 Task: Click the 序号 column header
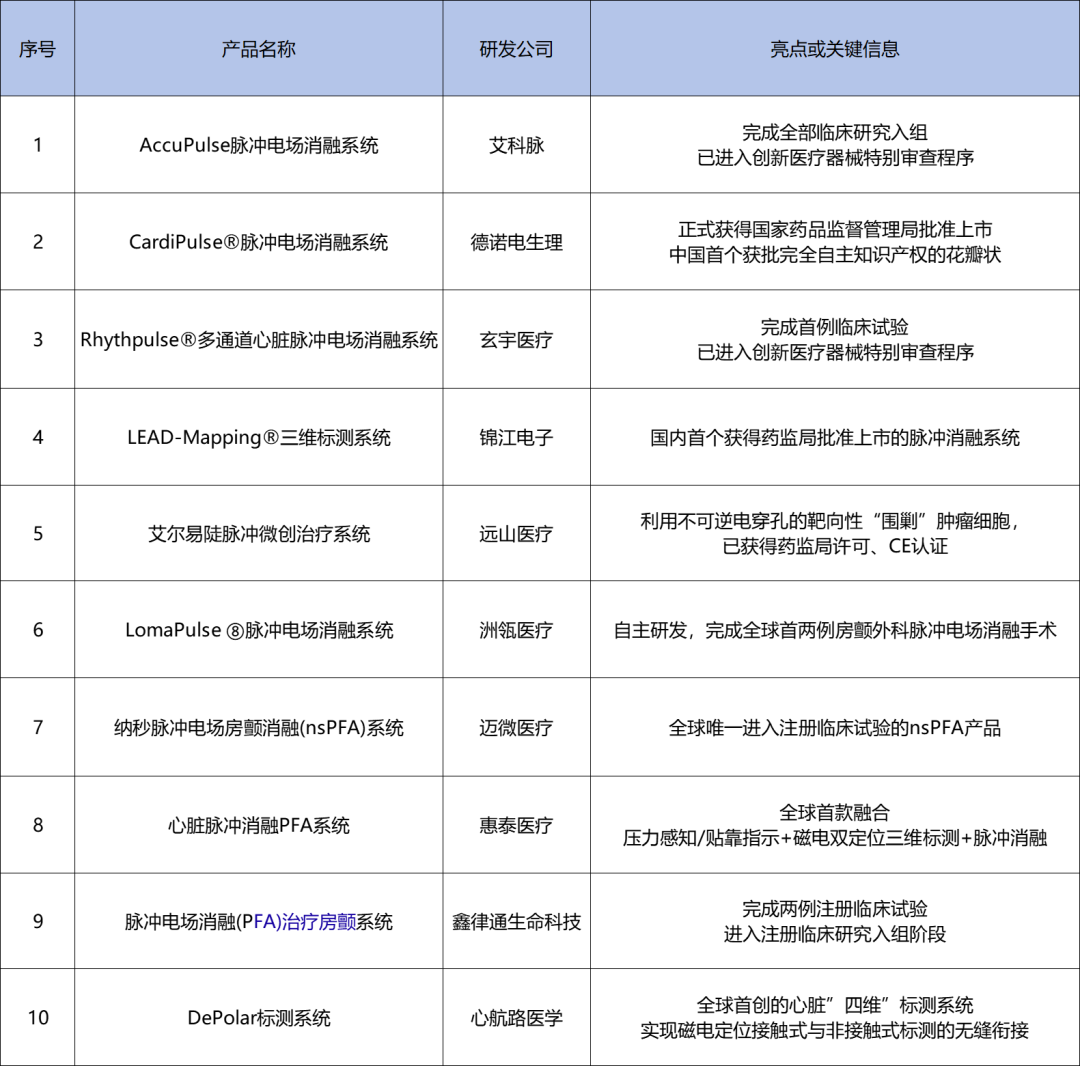37,46
